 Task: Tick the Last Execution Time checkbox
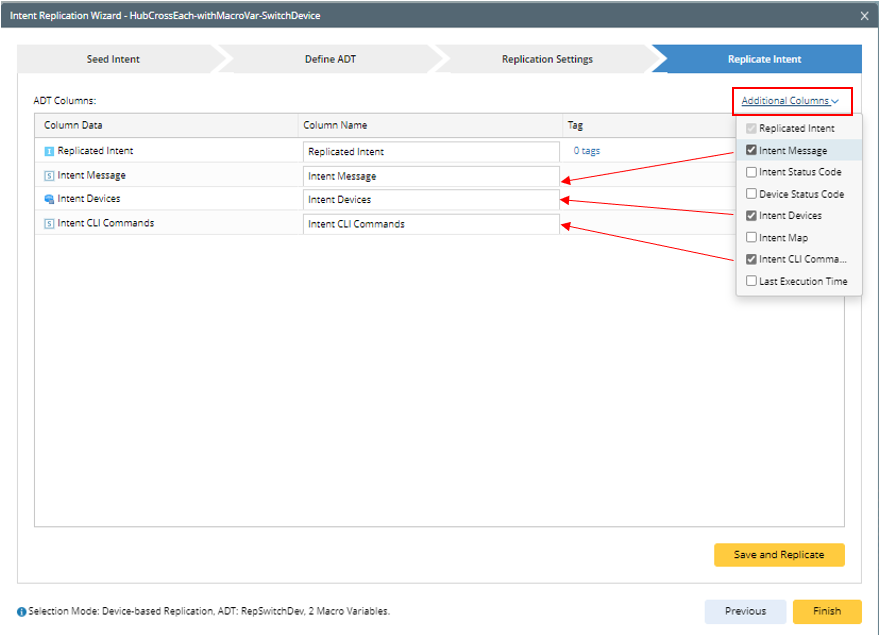751,281
